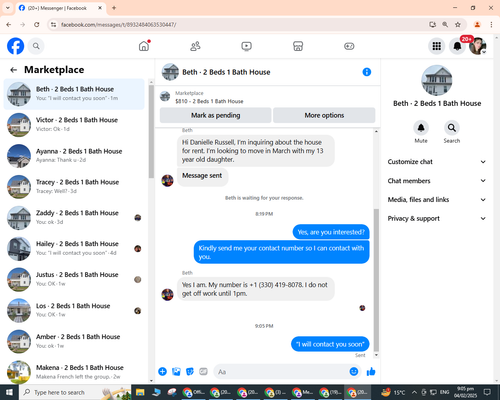The height and width of the screenshot is (400, 500).
Task: Open the Gaming controller icon
Action: click(349, 46)
